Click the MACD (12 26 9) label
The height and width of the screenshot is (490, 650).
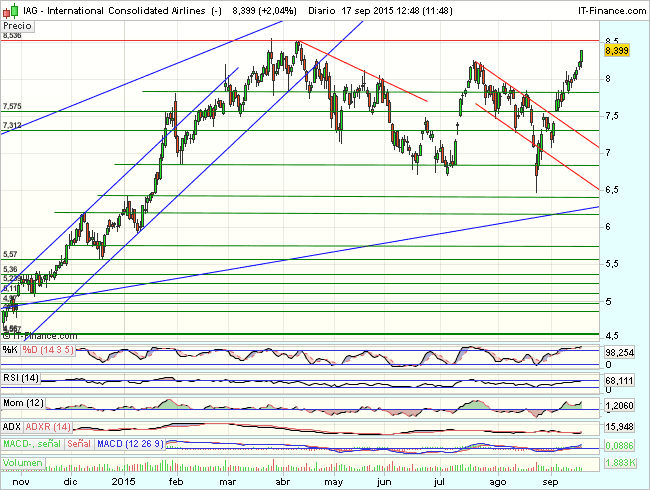[130, 444]
